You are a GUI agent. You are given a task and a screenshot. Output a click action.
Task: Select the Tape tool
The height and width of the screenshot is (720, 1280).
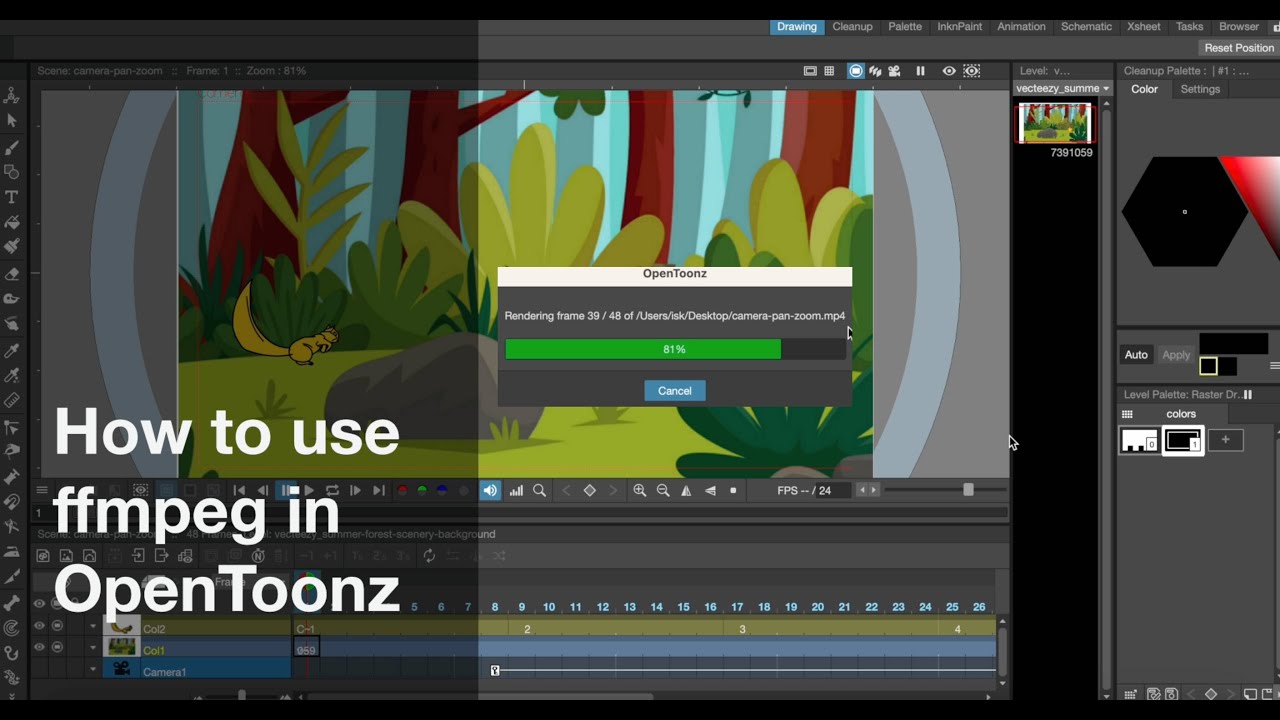(12, 299)
